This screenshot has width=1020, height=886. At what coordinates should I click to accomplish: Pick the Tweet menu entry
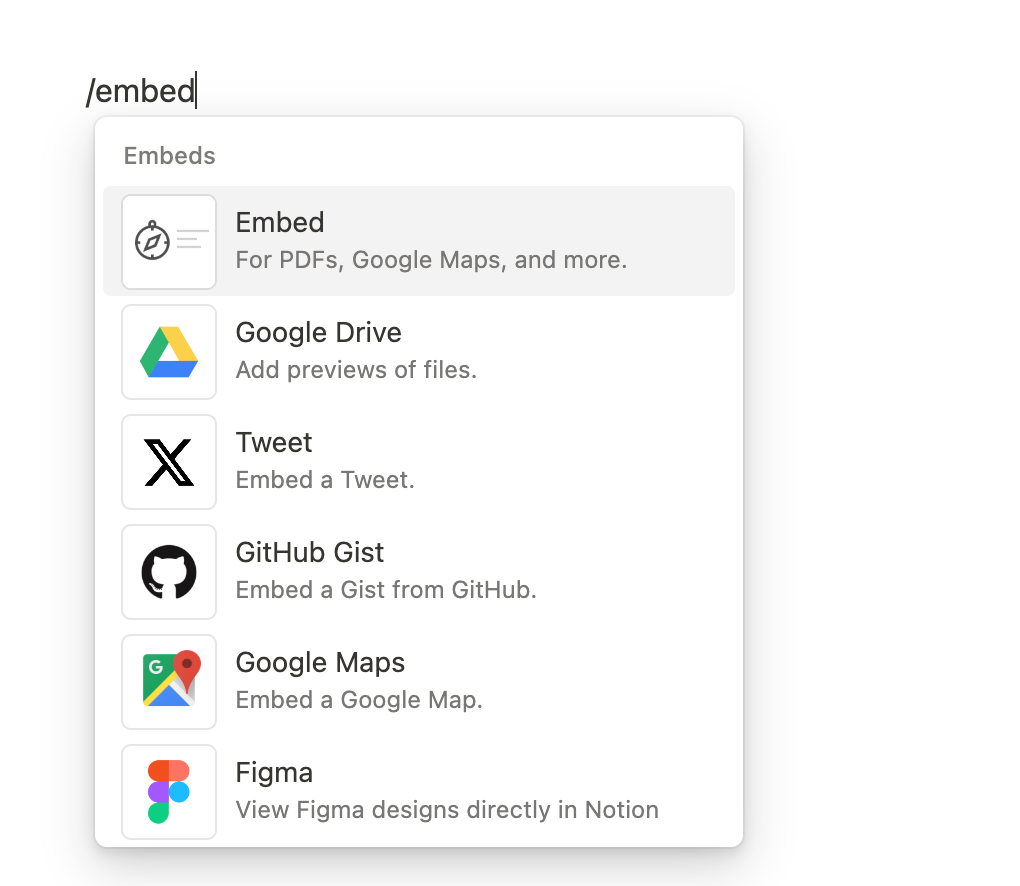pyautogui.click(x=274, y=442)
